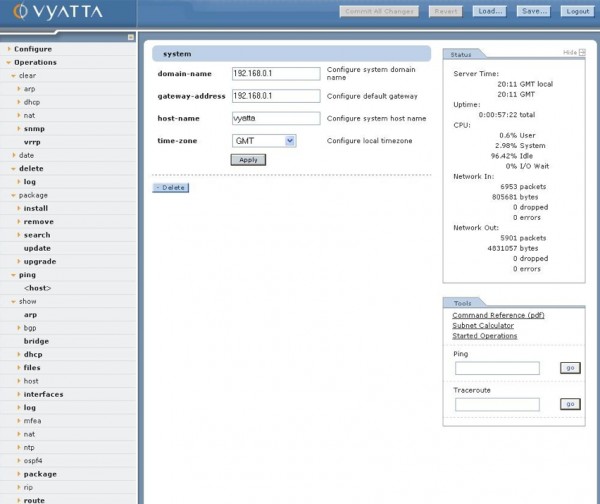
Task: Select the Status tab
Action: (461, 54)
